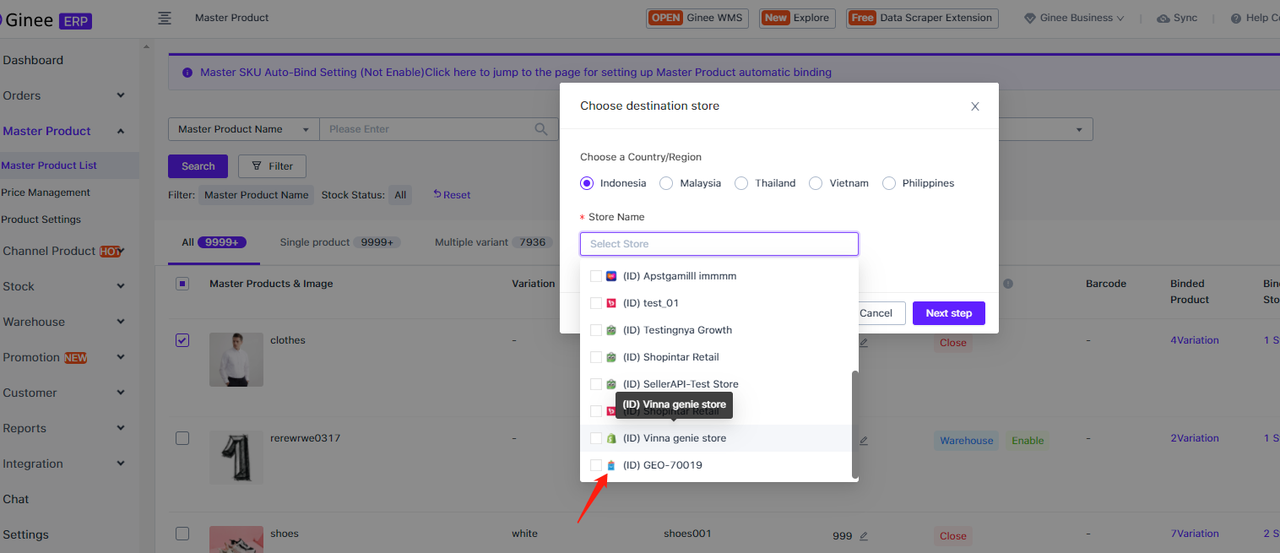The image size is (1280, 553).
Task: Click the Ginee ERP logo
Action: (x=46, y=20)
